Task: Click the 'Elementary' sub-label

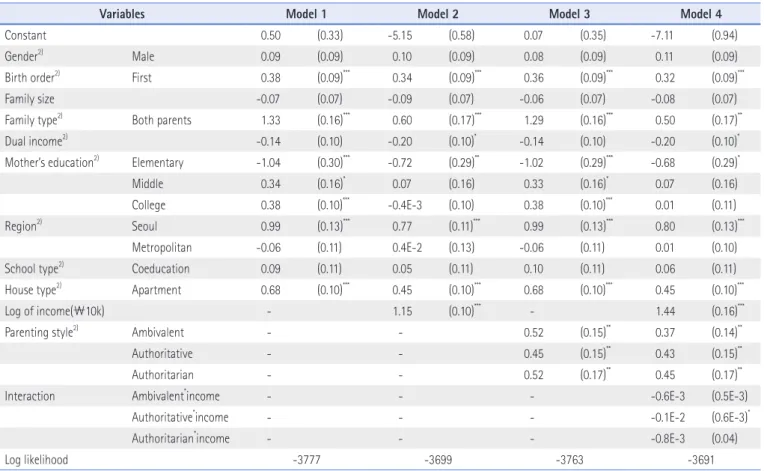Action: click(157, 163)
